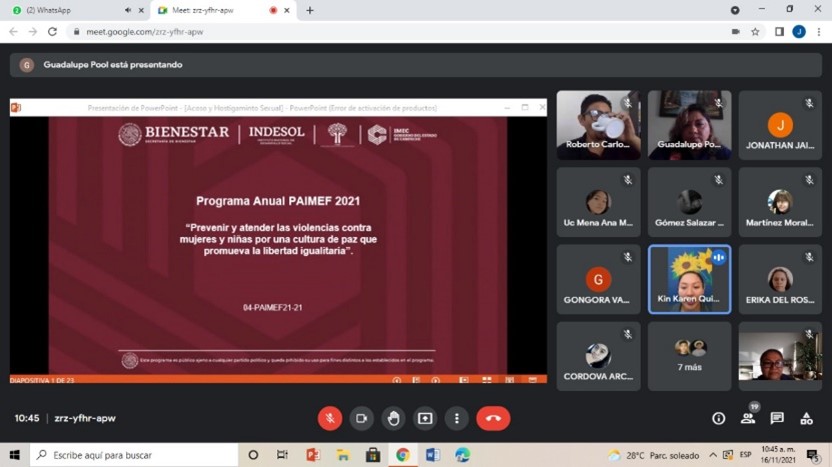Open the chat with everyone panel

(777, 418)
